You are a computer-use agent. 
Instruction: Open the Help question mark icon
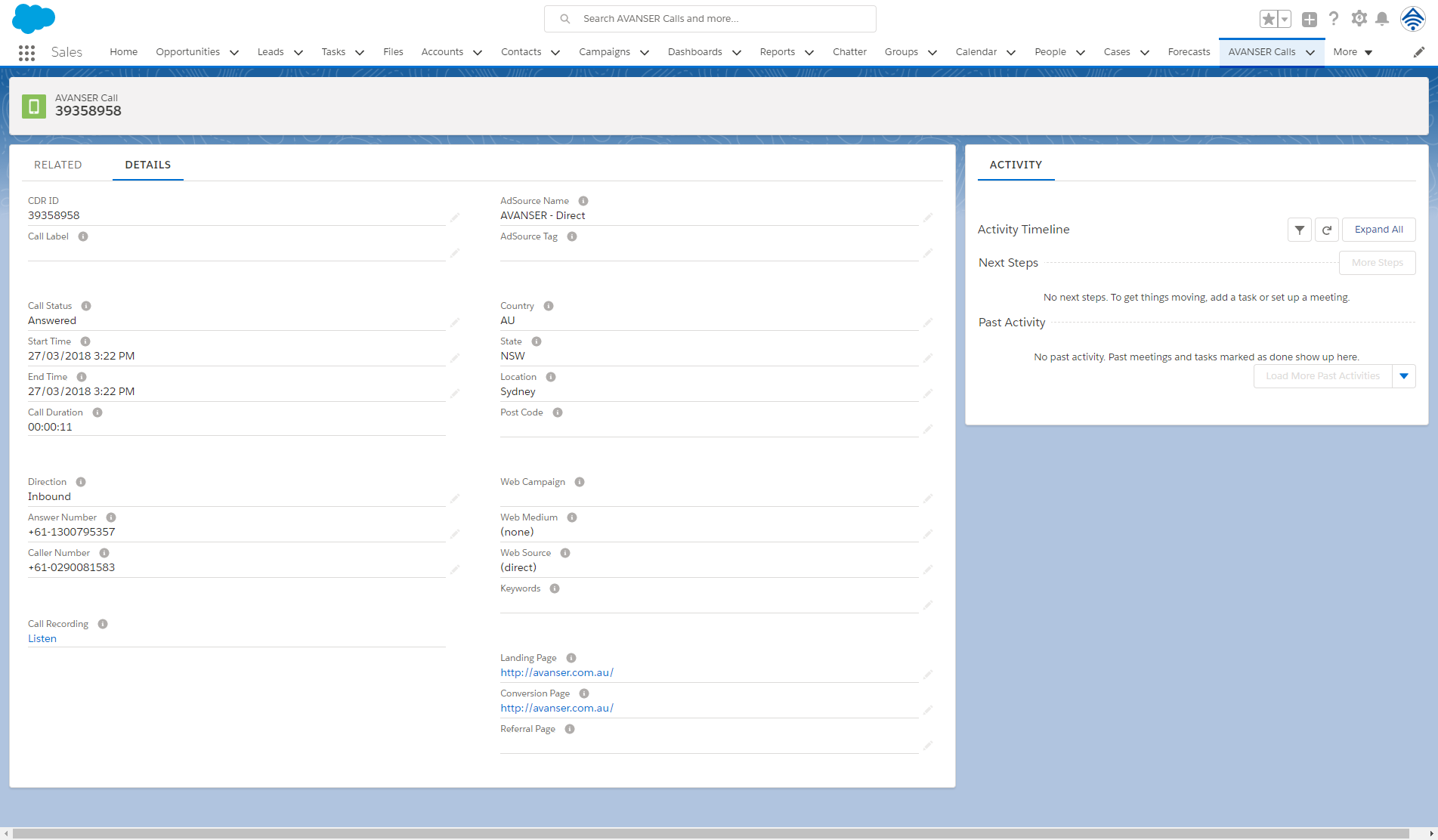pos(1333,18)
